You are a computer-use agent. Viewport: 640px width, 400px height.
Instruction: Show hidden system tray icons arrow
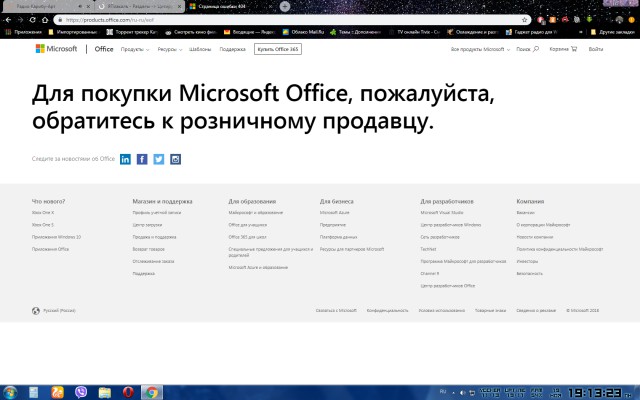pos(453,393)
